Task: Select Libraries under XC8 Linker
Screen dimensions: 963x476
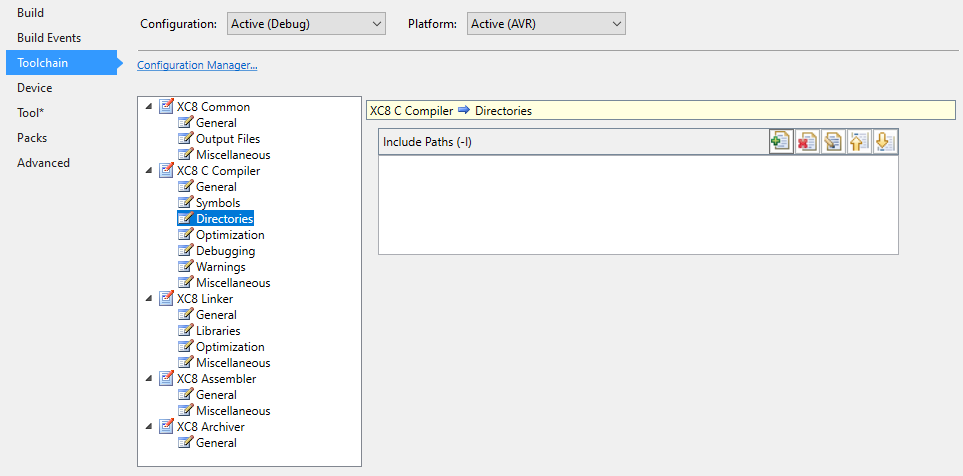Action: (217, 331)
